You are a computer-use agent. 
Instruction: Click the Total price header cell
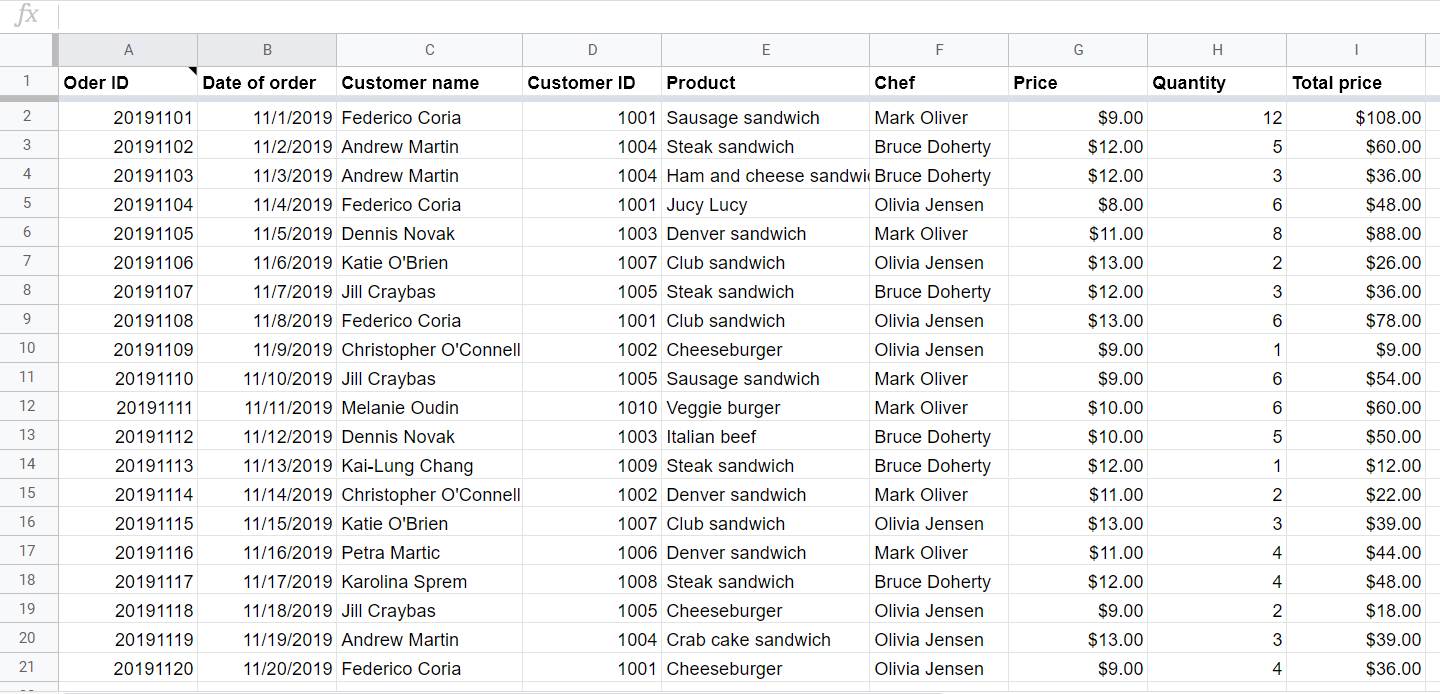click(1355, 81)
